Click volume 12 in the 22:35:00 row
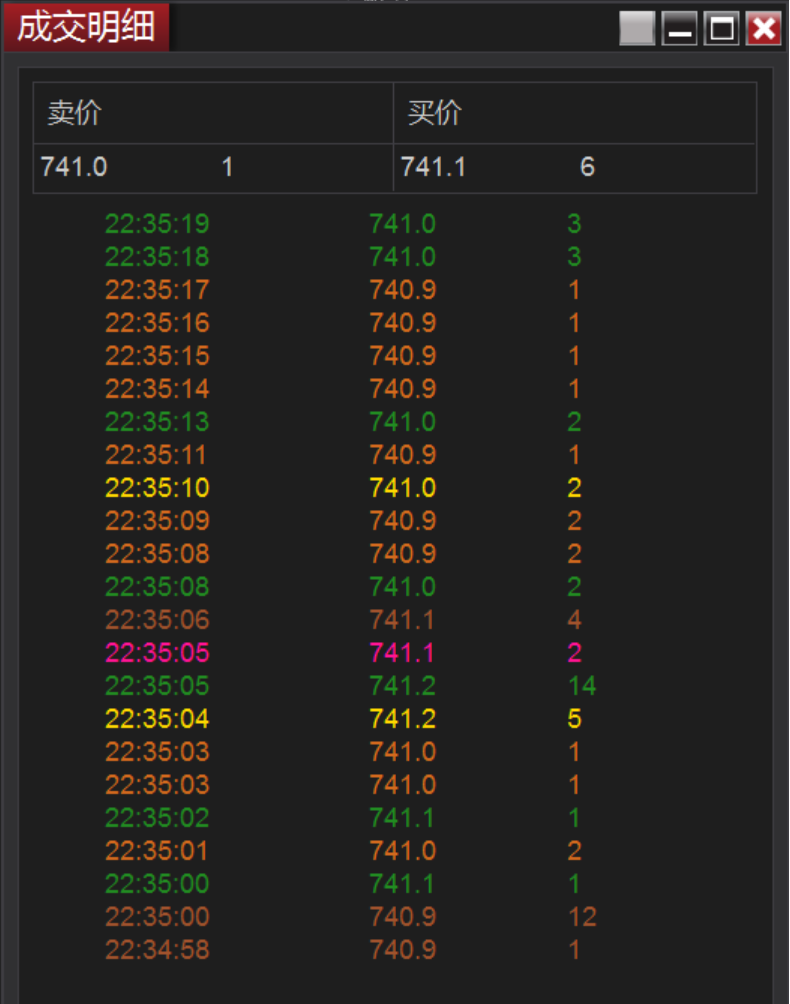Image resolution: width=790 pixels, height=1004 pixels. coord(582,917)
